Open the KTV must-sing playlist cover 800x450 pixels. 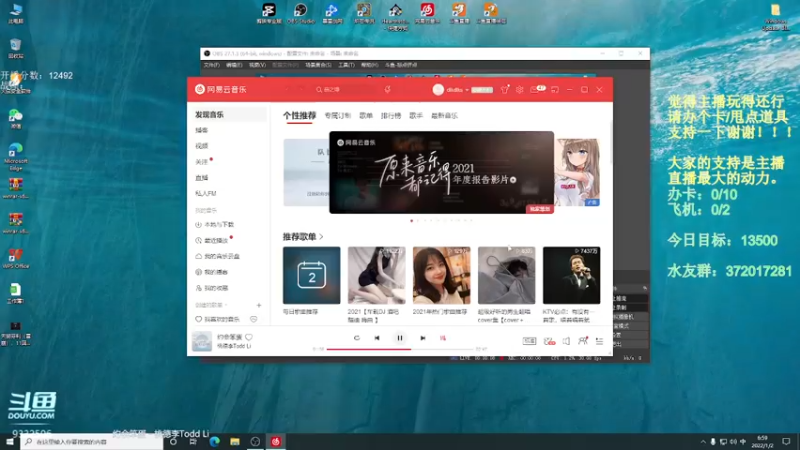(571, 276)
